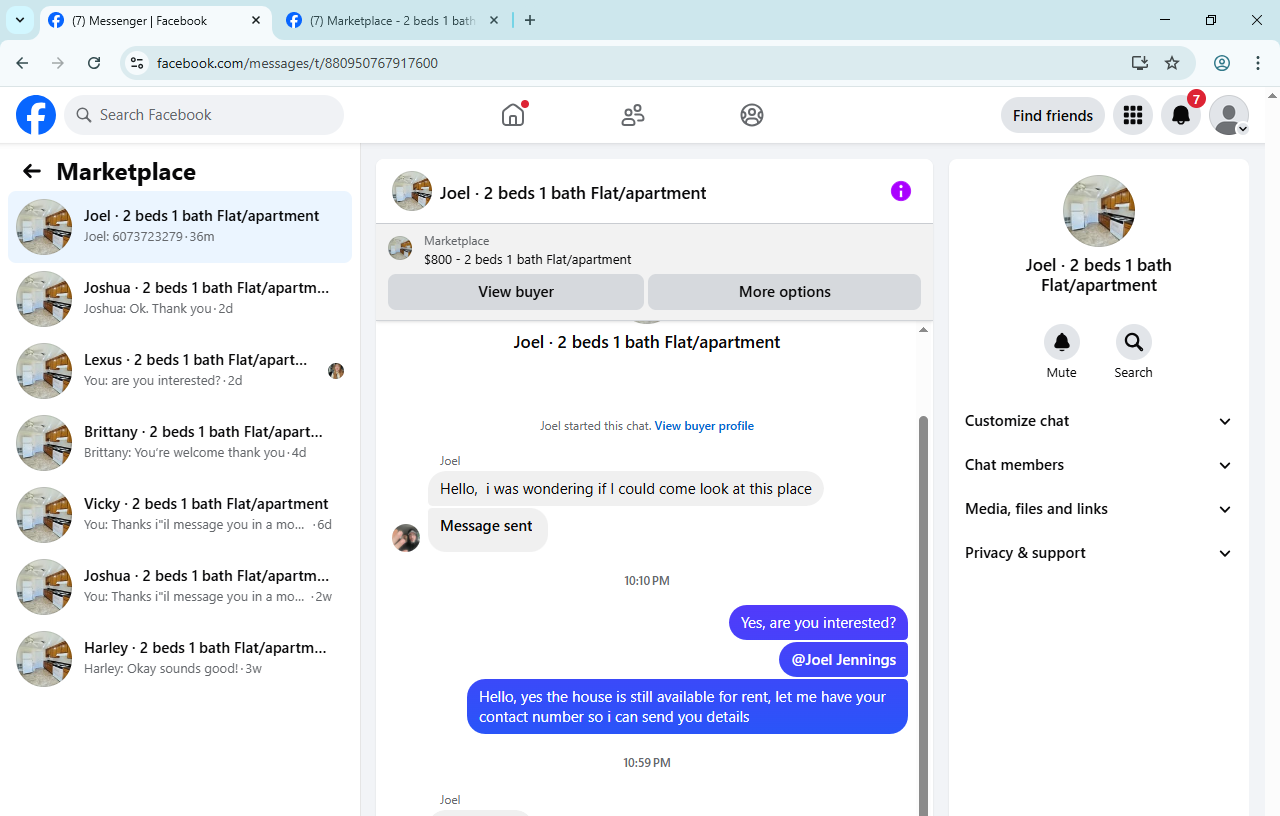Search in conversation magnifier icon

pos(1134,342)
